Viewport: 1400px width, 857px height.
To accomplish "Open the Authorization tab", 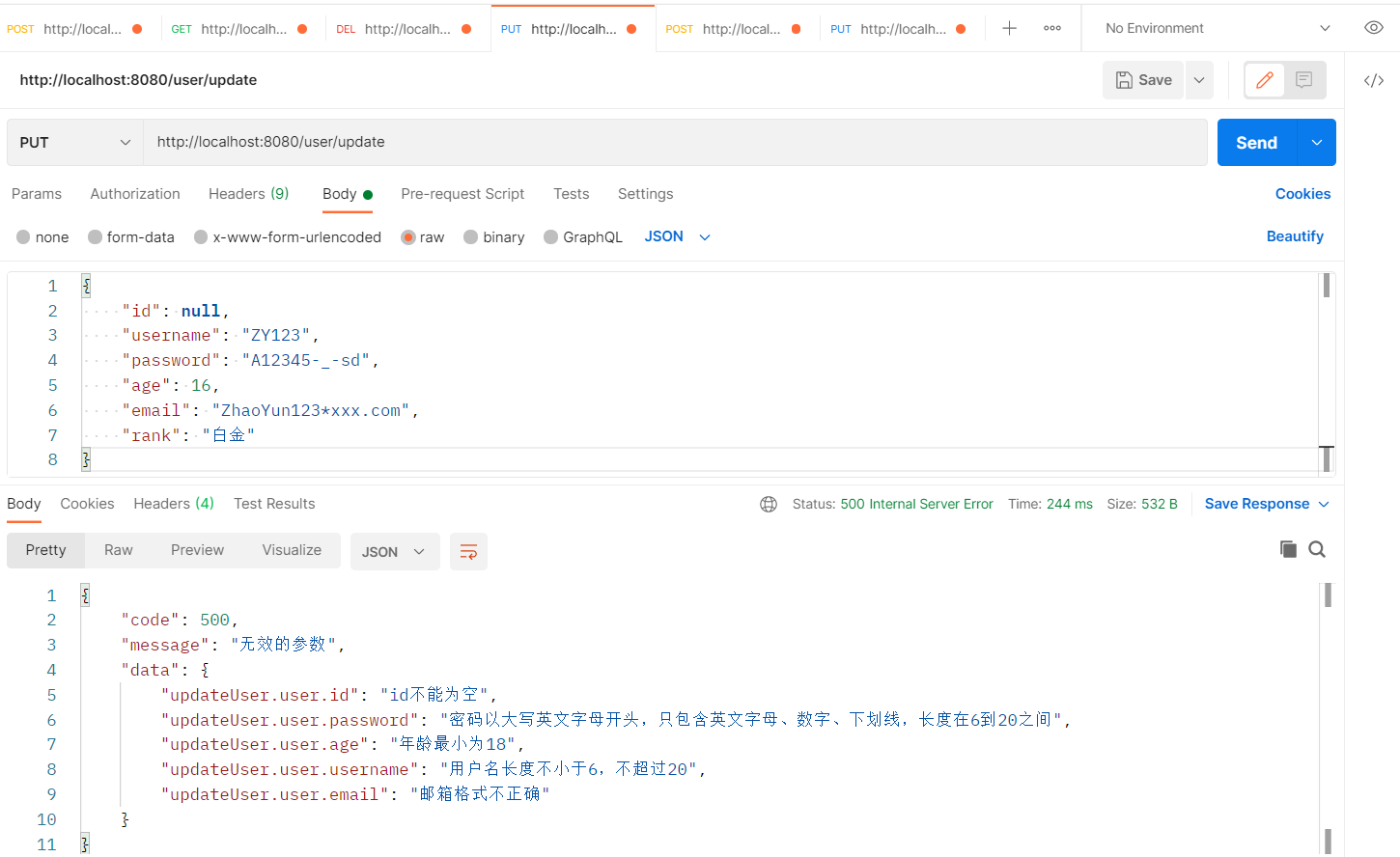I will 135,194.
